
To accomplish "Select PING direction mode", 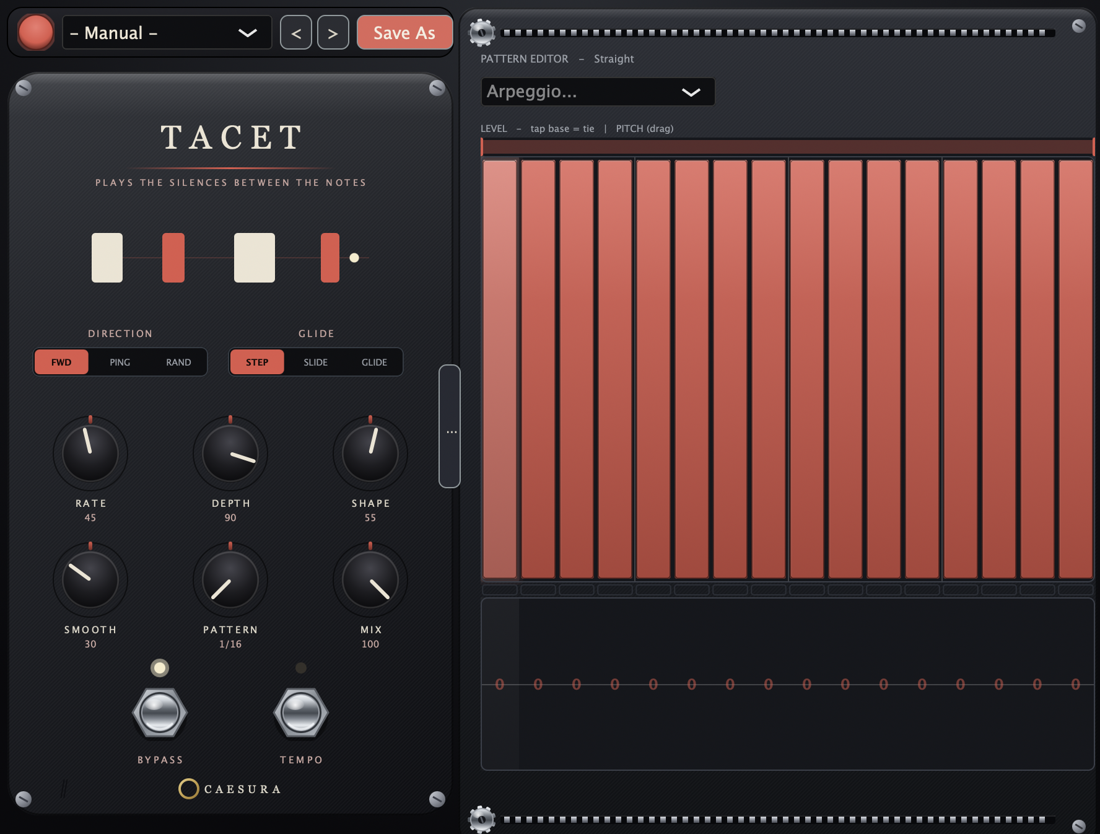I will click(x=120, y=362).
